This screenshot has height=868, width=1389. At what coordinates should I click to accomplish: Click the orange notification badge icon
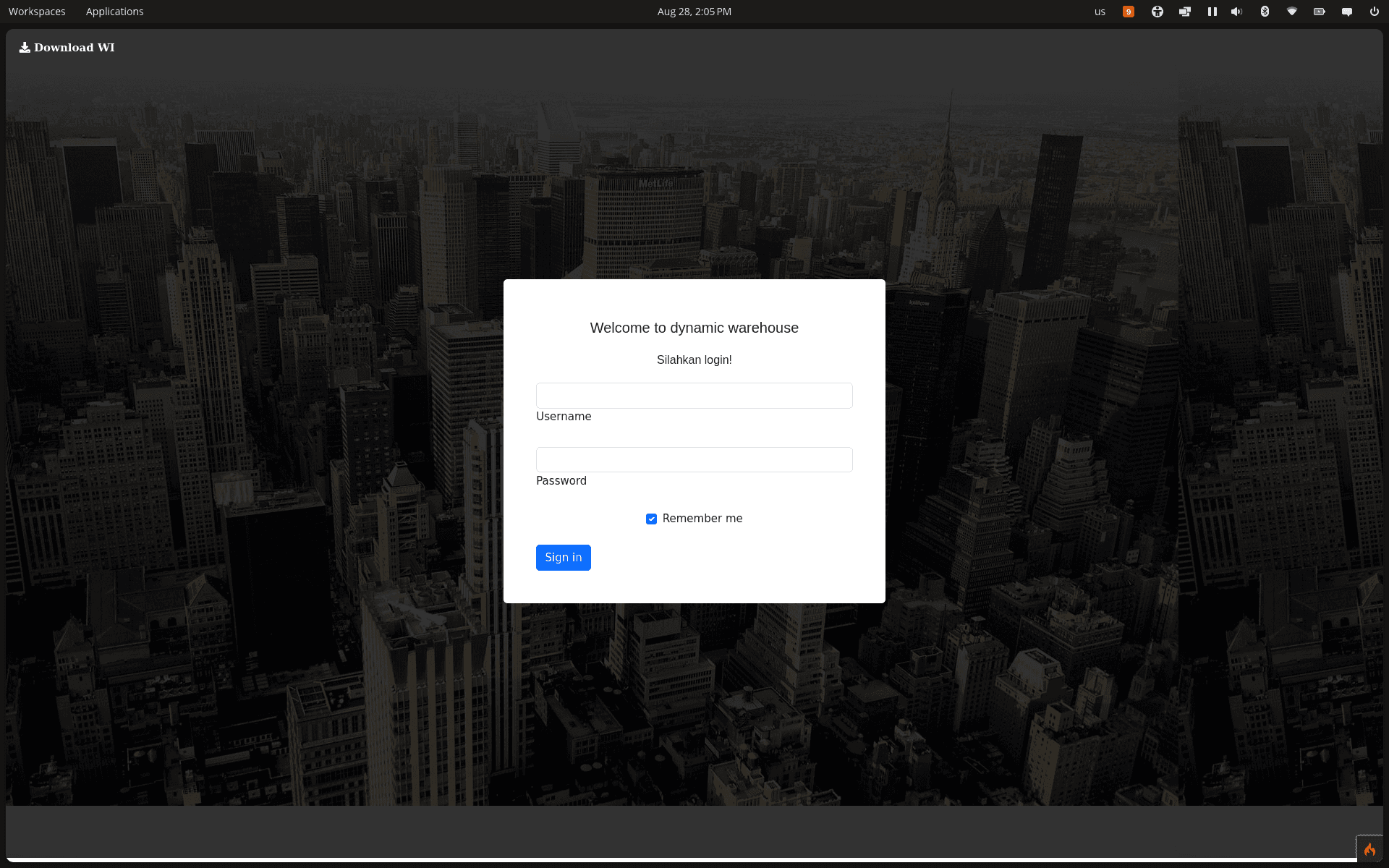1128,12
